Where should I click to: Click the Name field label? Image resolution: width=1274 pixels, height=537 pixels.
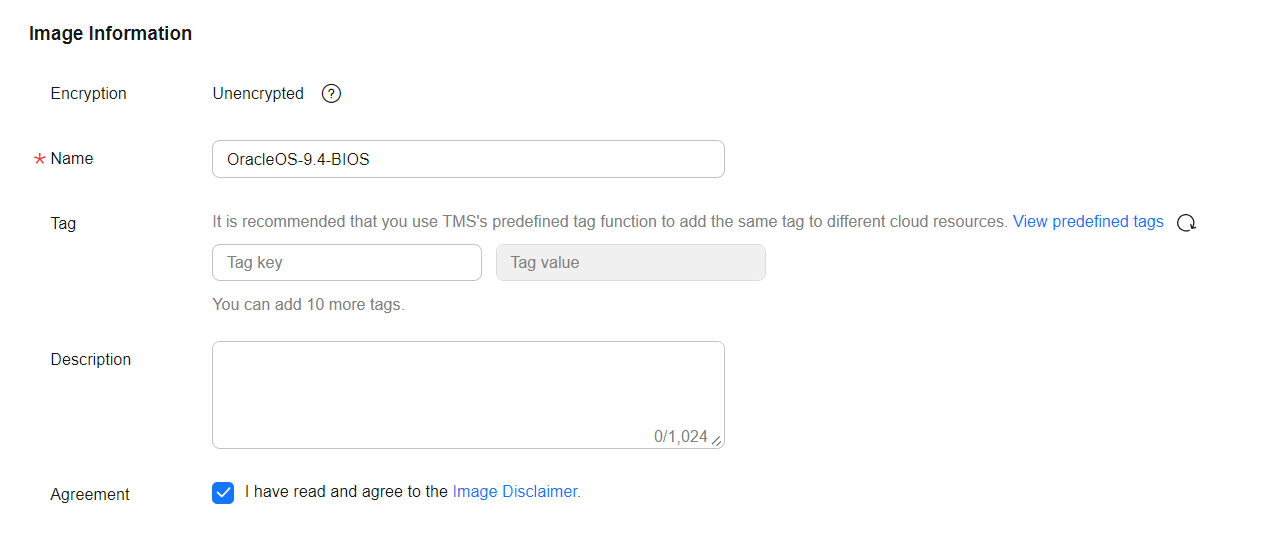[72, 159]
